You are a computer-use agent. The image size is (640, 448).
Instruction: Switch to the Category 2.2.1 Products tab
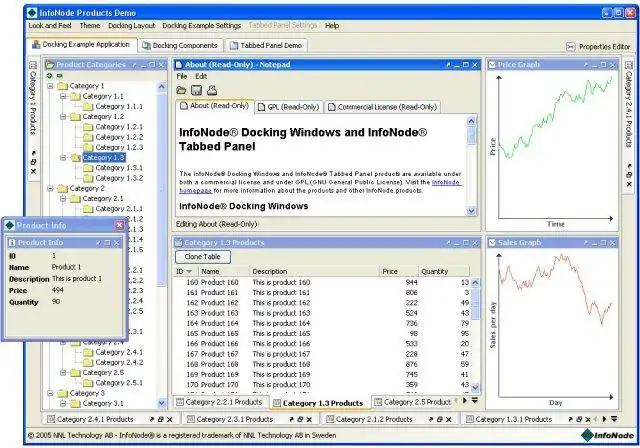point(220,402)
